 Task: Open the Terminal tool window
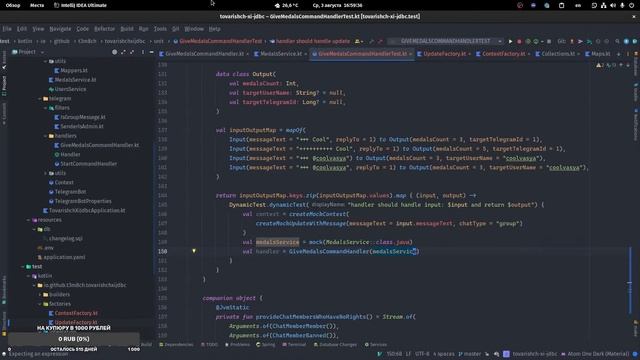point(294,344)
